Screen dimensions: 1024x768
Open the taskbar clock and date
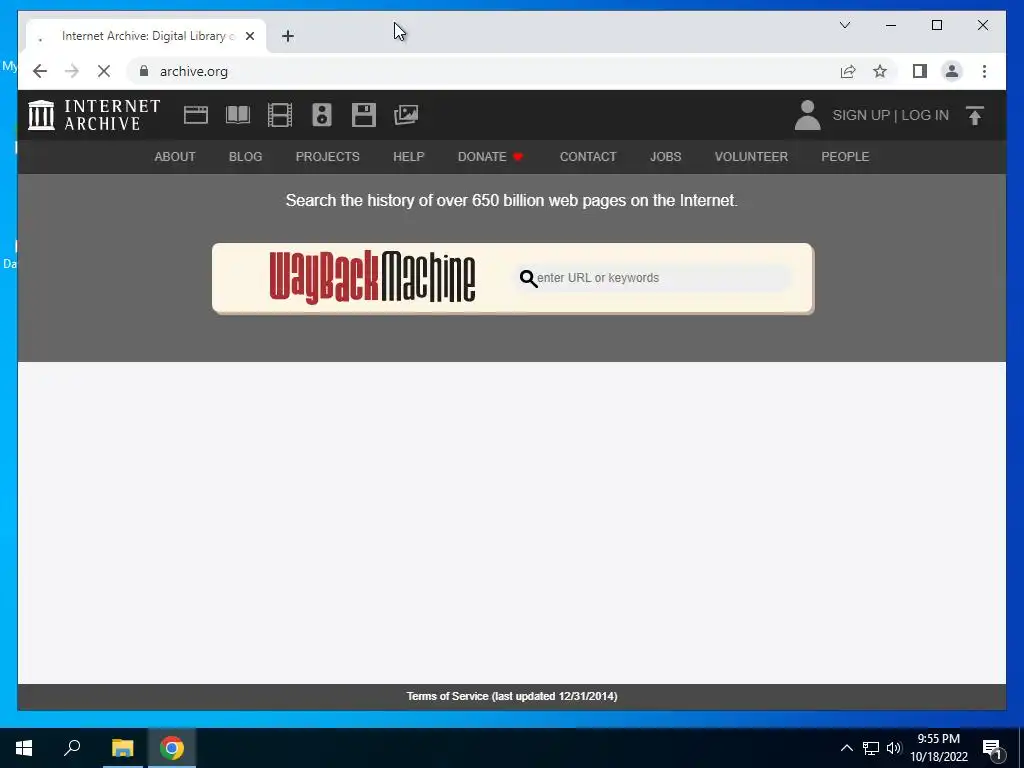tap(938, 748)
